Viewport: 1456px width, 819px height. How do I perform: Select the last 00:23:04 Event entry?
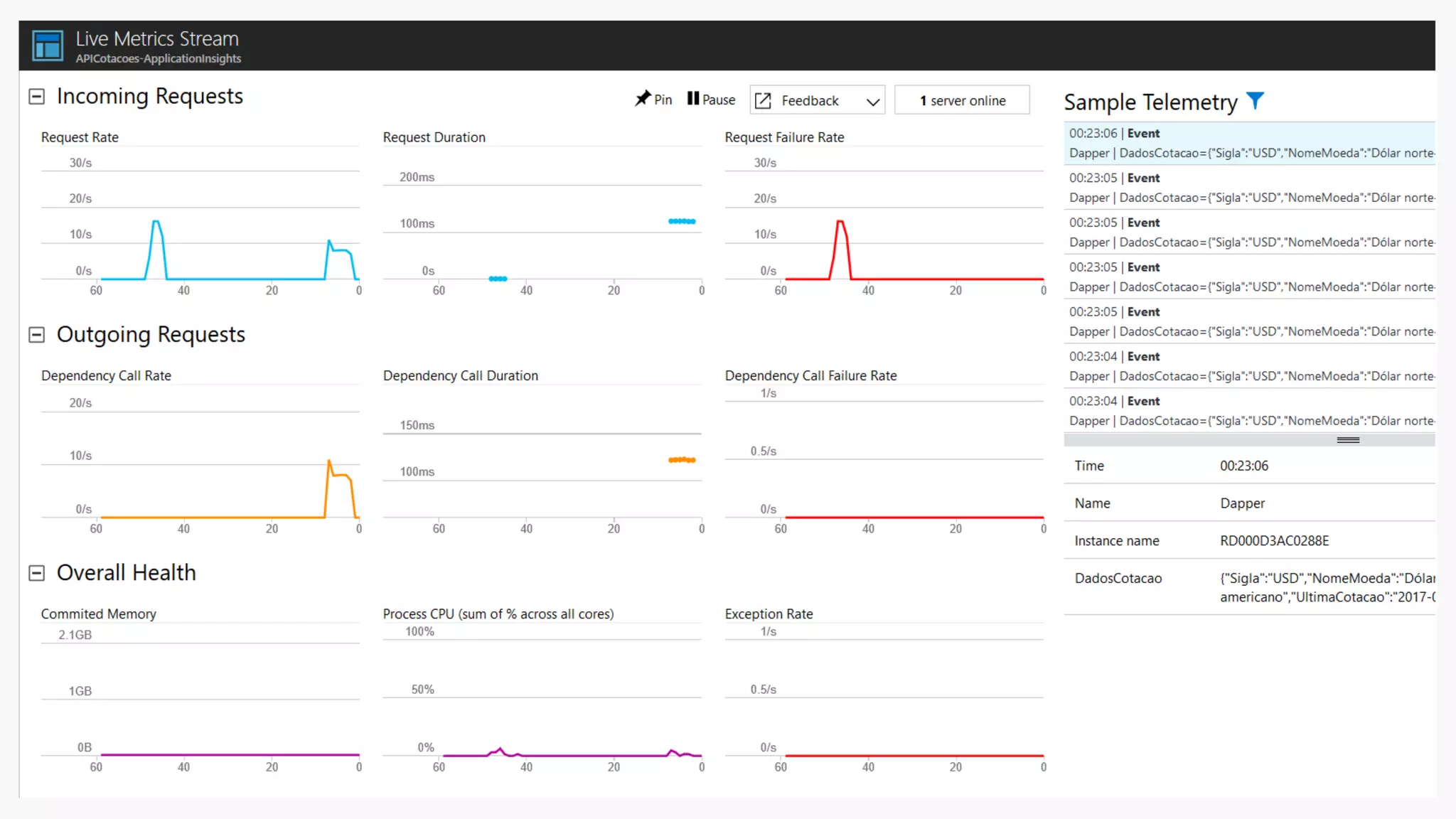pos(1248,411)
